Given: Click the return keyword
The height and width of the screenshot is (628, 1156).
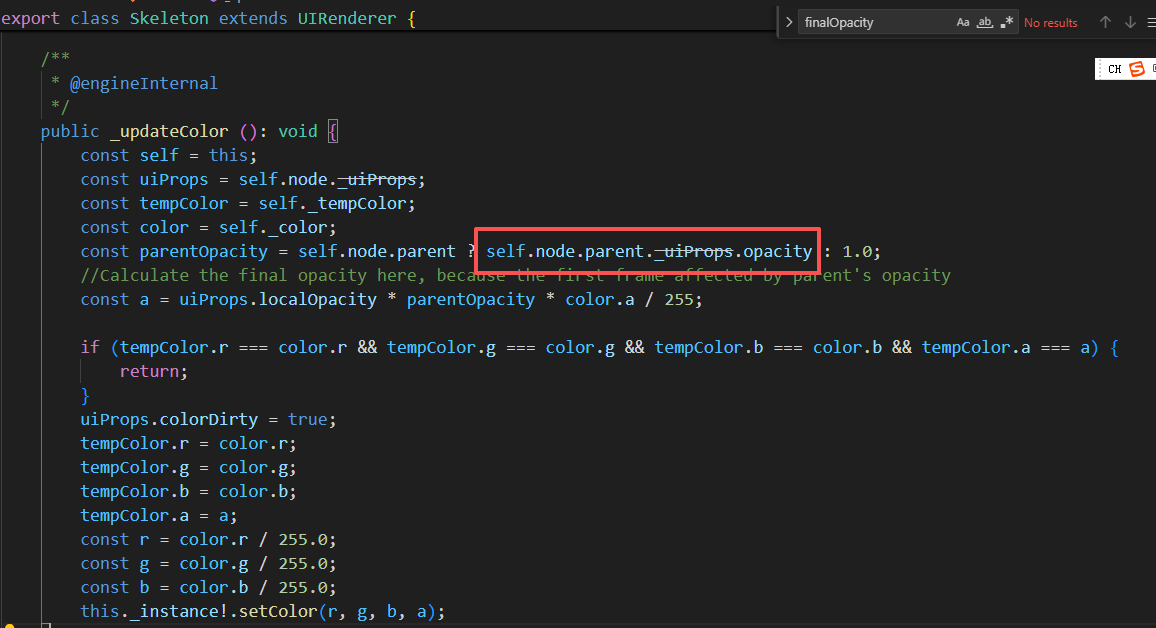Looking at the screenshot, I should tap(153, 371).
